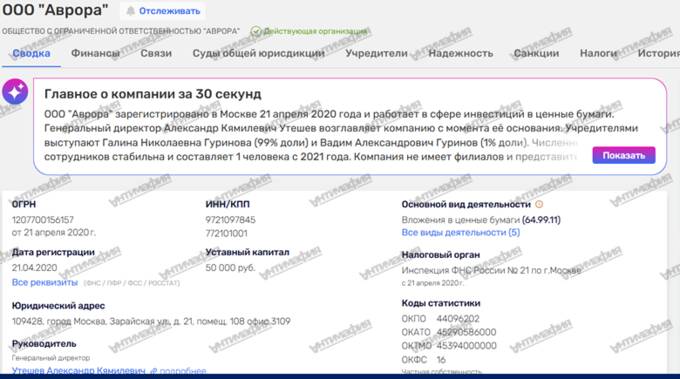Image resolution: width=680 pixels, height=379 pixels.
Task: Click the link icon before подробнее
Action: [154, 371]
